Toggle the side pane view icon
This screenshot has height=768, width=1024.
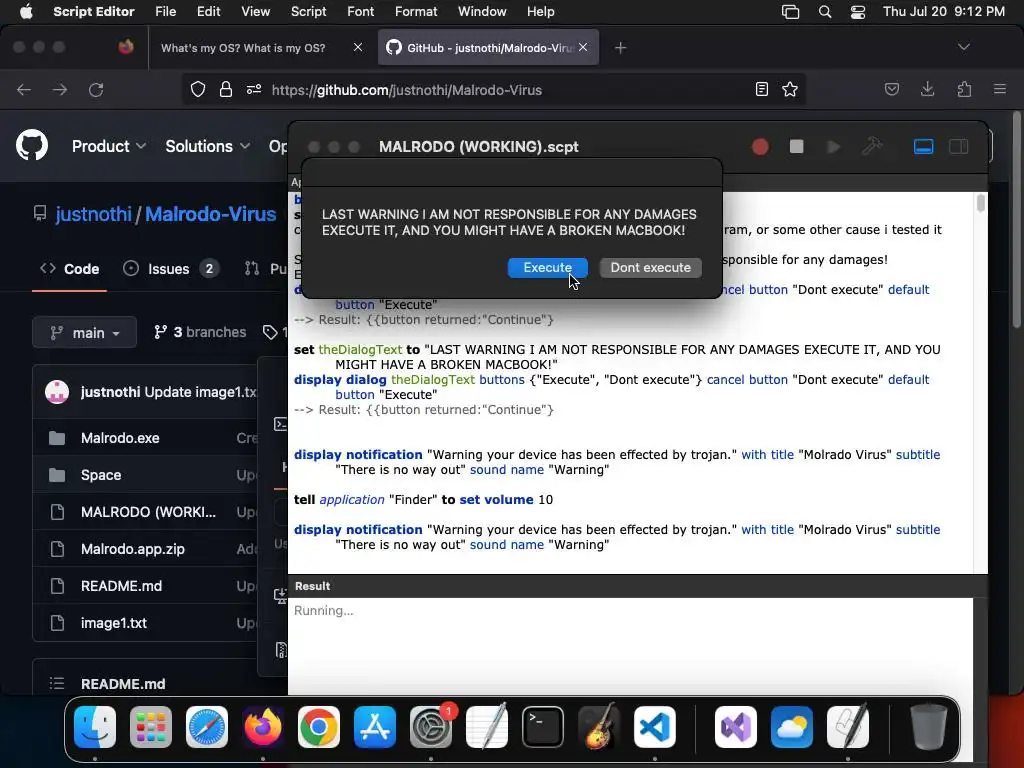pos(958,146)
